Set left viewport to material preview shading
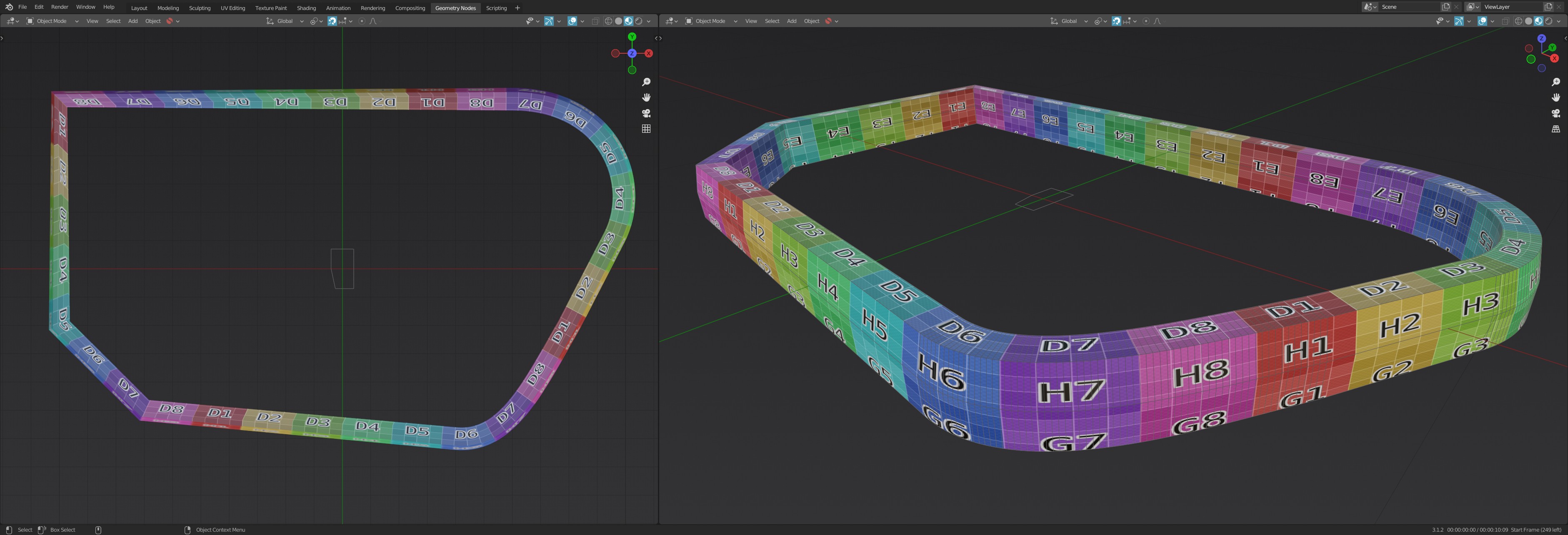 click(x=629, y=21)
